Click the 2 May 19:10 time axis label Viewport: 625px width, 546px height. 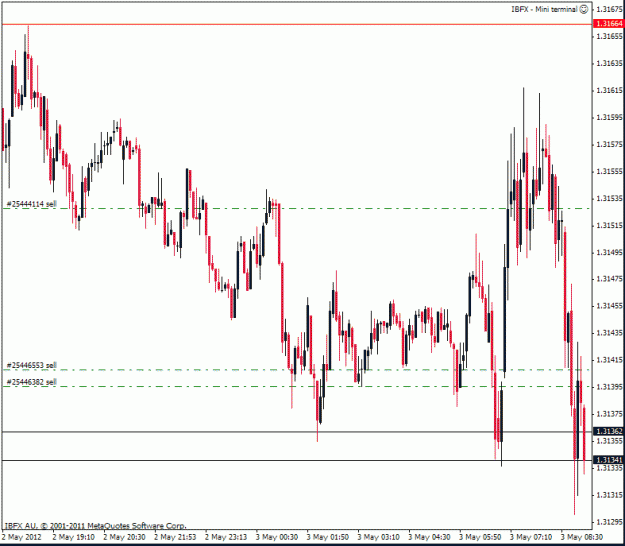tap(73, 537)
